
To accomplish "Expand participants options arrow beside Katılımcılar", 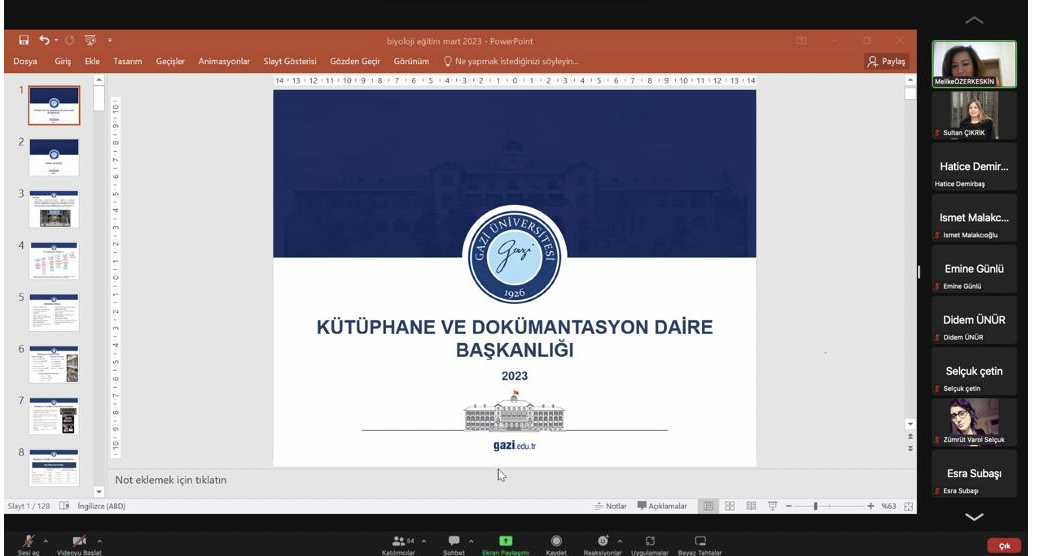I will [x=424, y=541].
